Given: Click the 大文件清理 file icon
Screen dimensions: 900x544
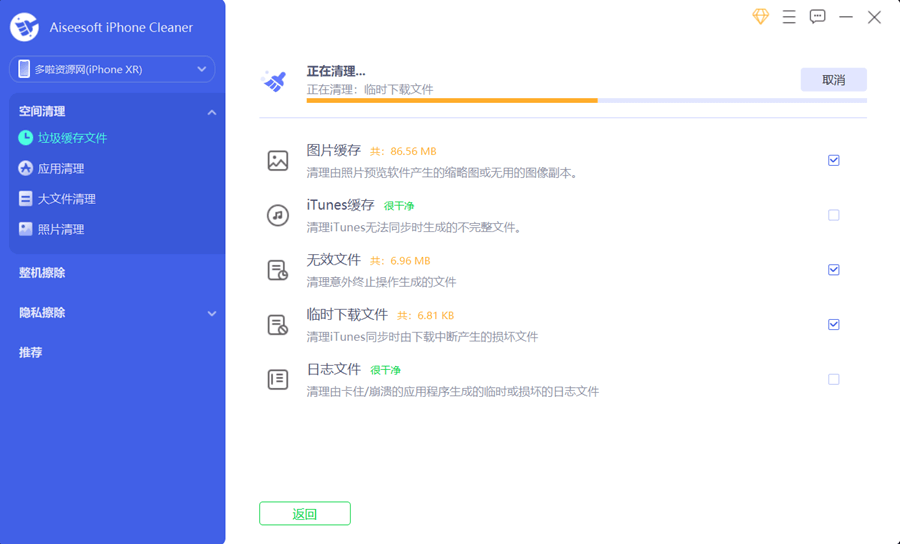Looking at the screenshot, I should coord(25,199).
